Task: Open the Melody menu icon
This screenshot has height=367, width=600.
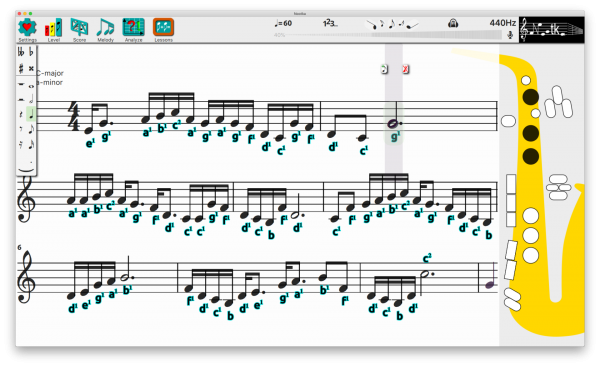Action: coord(105,28)
